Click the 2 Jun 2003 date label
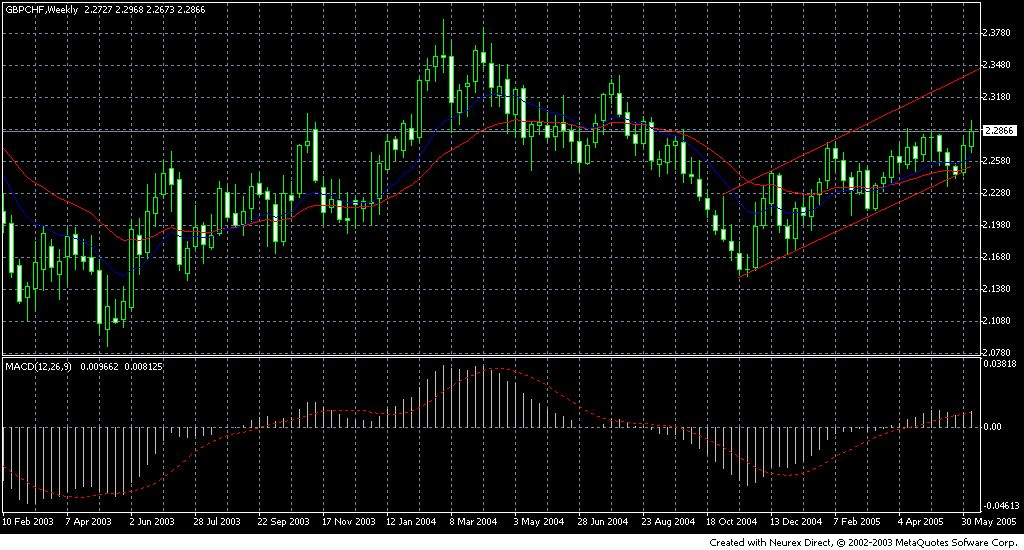 pyautogui.click(x=152, y=522)
